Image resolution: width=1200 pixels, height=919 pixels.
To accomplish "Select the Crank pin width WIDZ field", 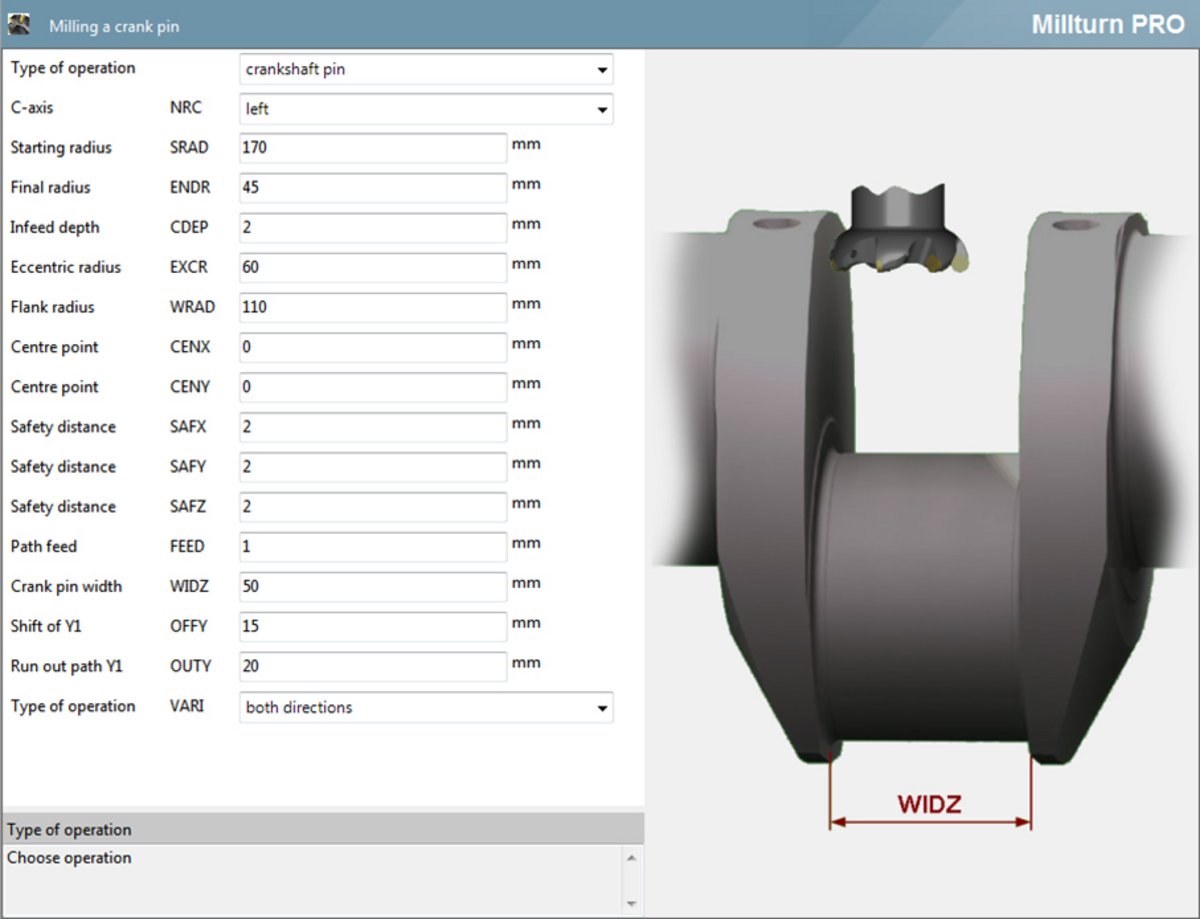I will (x=372, y=587).
